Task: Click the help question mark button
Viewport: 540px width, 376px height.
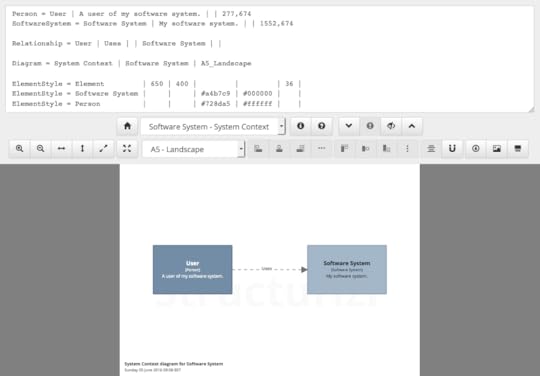Action: tap(322, 126)
